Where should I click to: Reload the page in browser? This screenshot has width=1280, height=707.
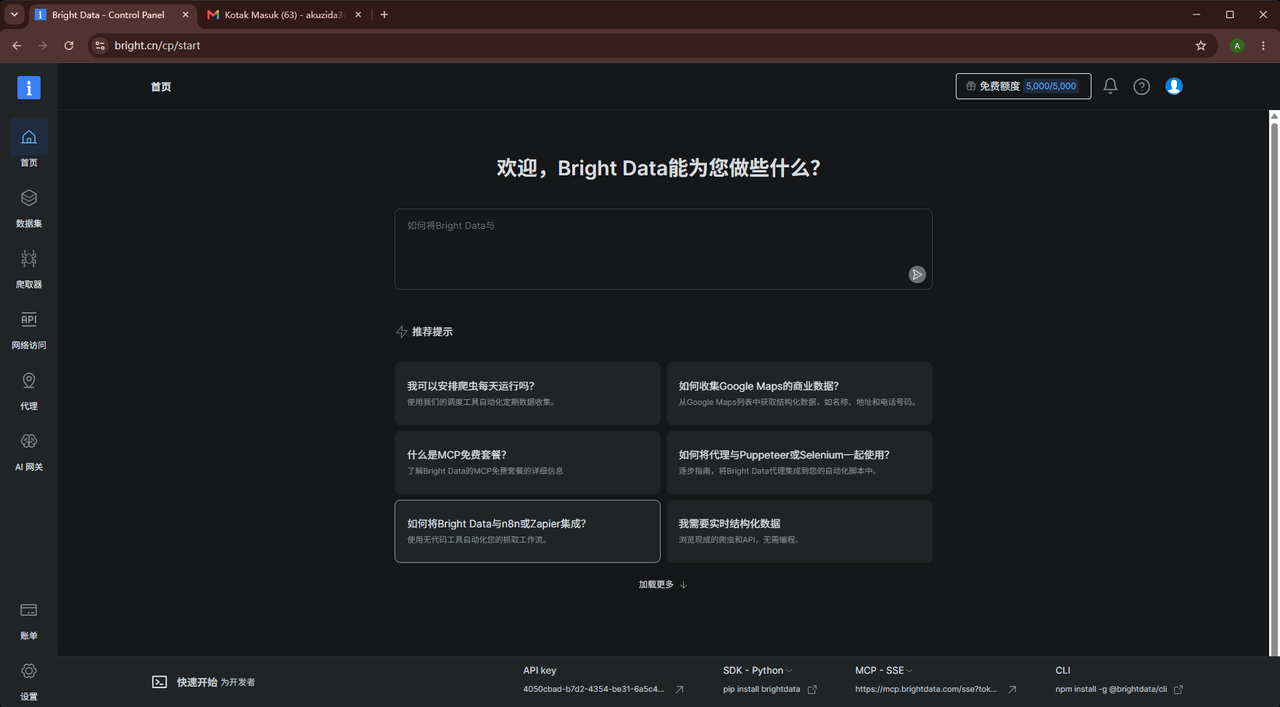pos(69,45)
